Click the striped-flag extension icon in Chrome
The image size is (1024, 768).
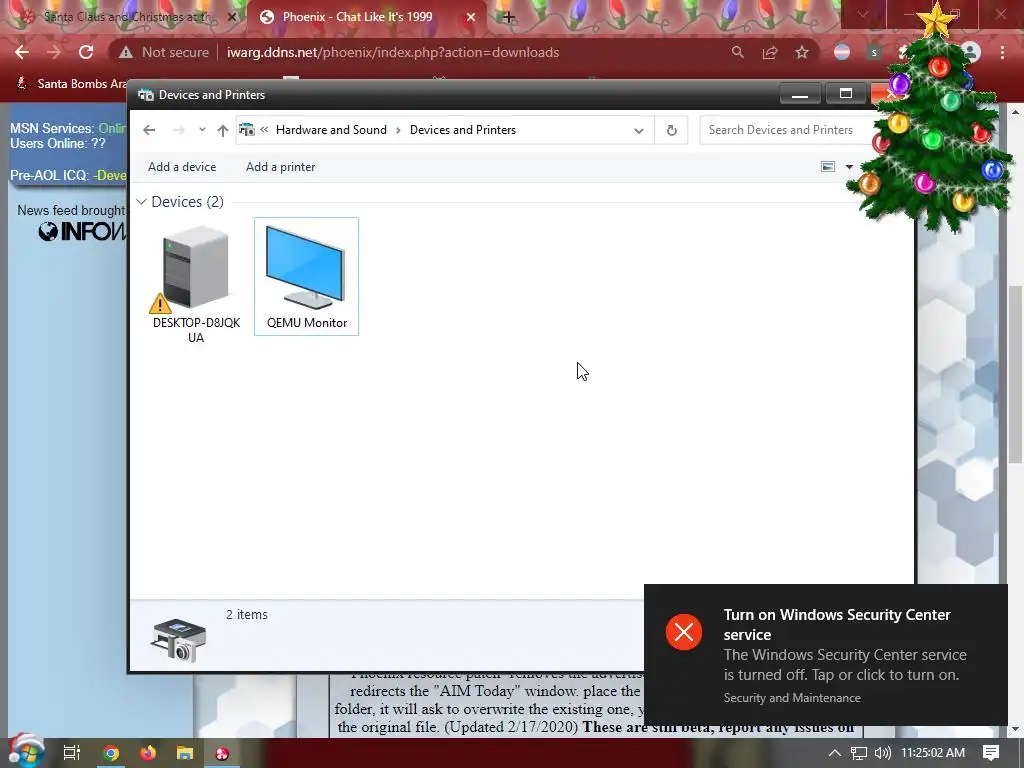pyautogui.click(x=842, y=52)
